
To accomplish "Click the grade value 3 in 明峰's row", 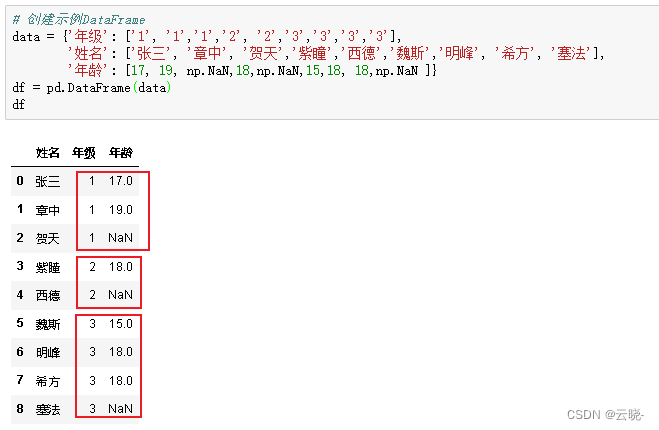I will tap(92, 352).
